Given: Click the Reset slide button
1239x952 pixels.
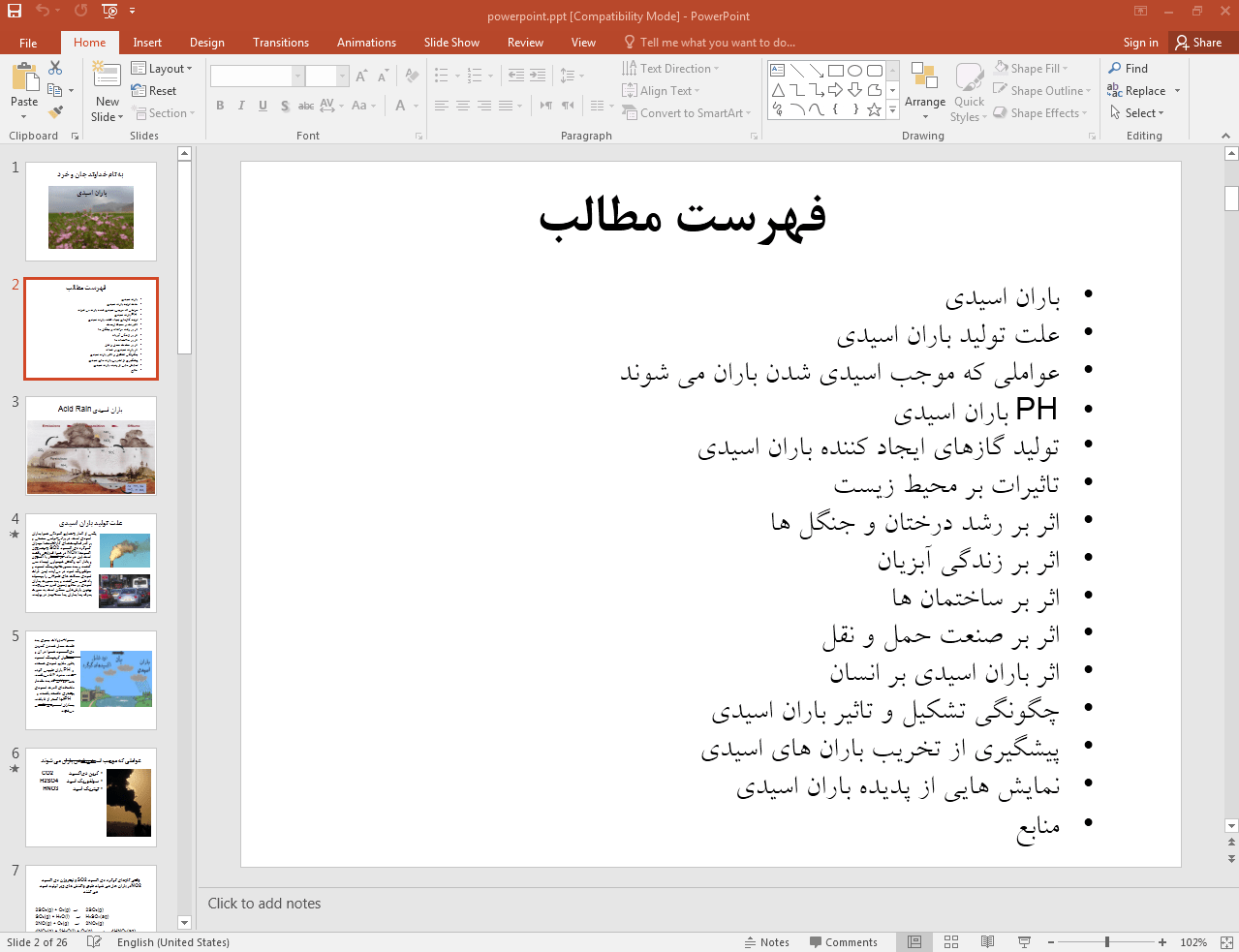Looking at the screenshot, I should 154,91.
